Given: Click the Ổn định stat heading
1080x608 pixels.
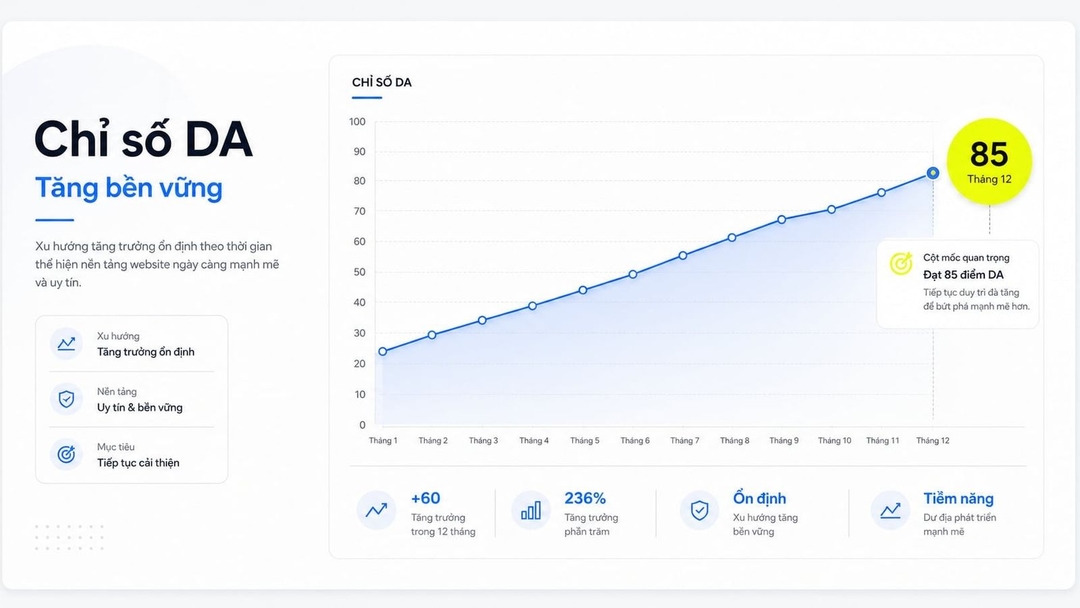Looking at the screenshot, I should [x=759, y=498].
